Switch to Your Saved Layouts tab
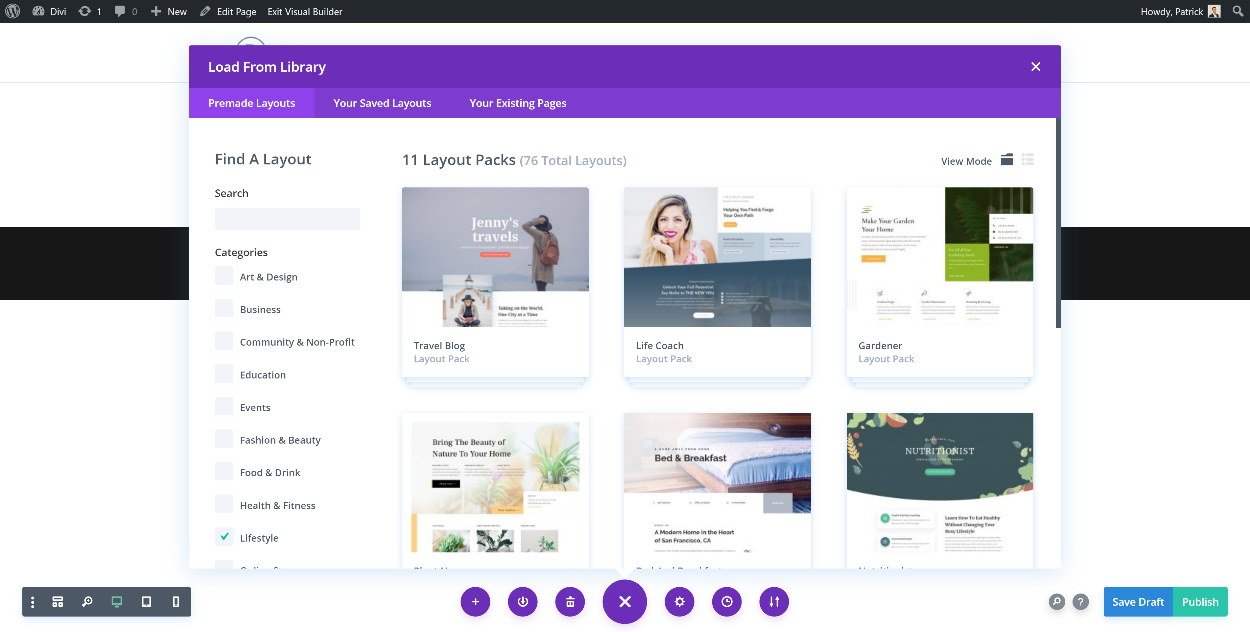The image size is (1250, 632). tap(382, 103)
